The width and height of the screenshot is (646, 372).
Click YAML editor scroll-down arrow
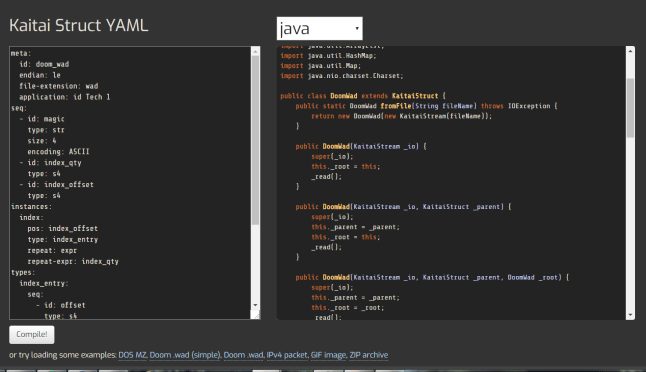tap(255, 305)
